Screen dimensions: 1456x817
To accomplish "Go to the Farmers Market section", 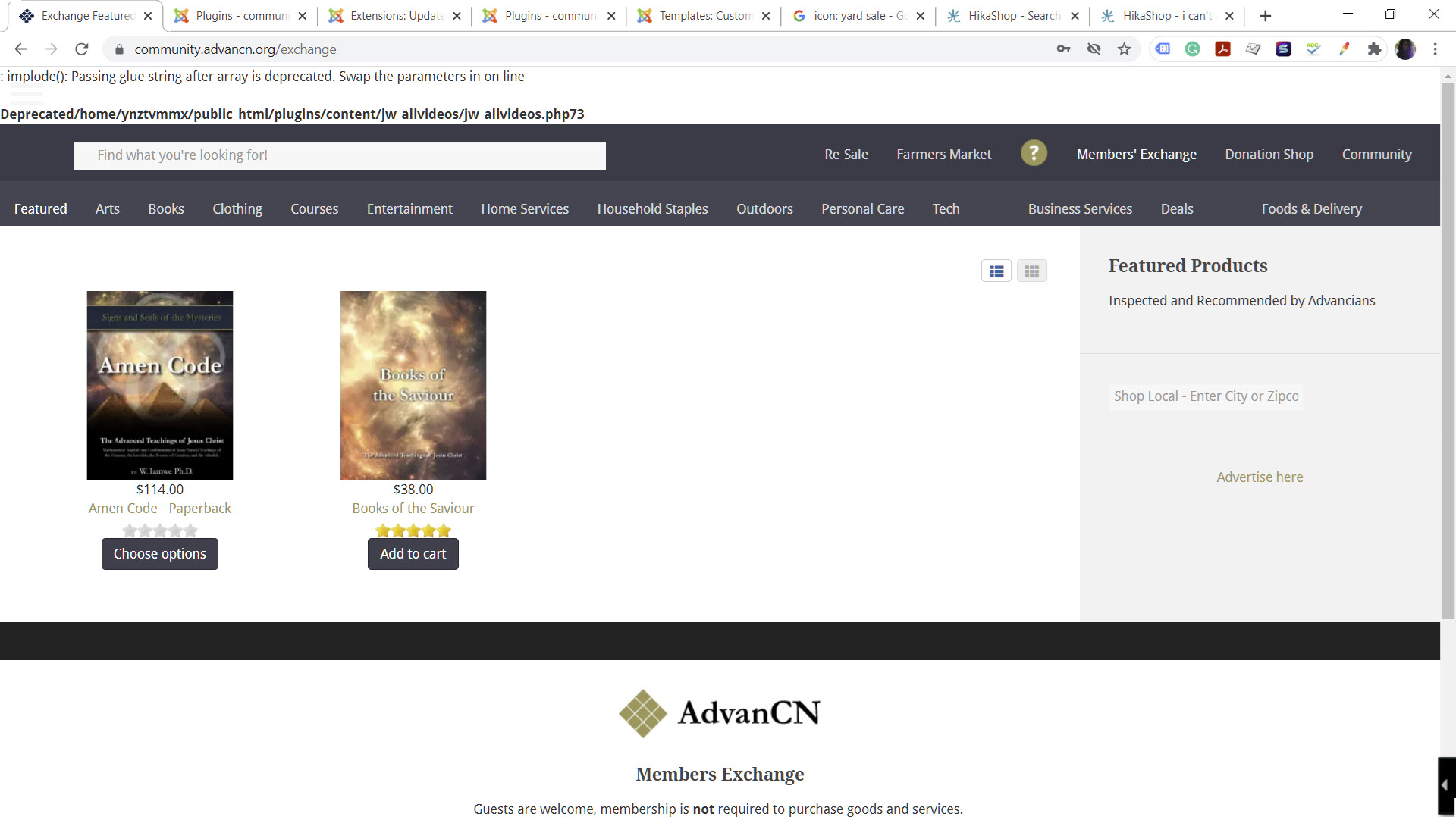I will 944,154.
